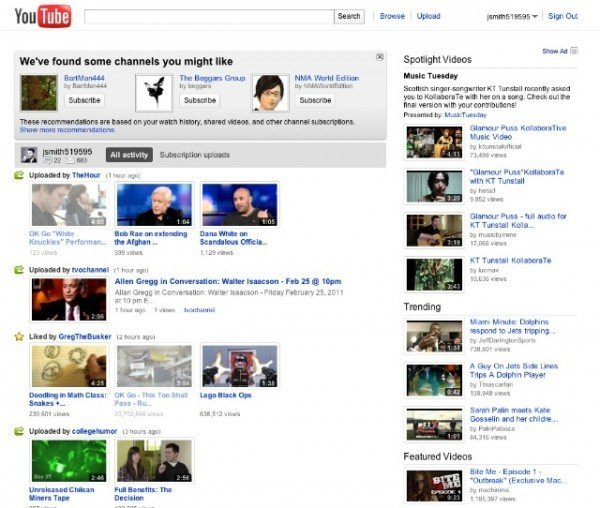Viewport: 600px width, 508px height.
Task: Open Miami Minute: Dolphins respond link
Action: 512,326
